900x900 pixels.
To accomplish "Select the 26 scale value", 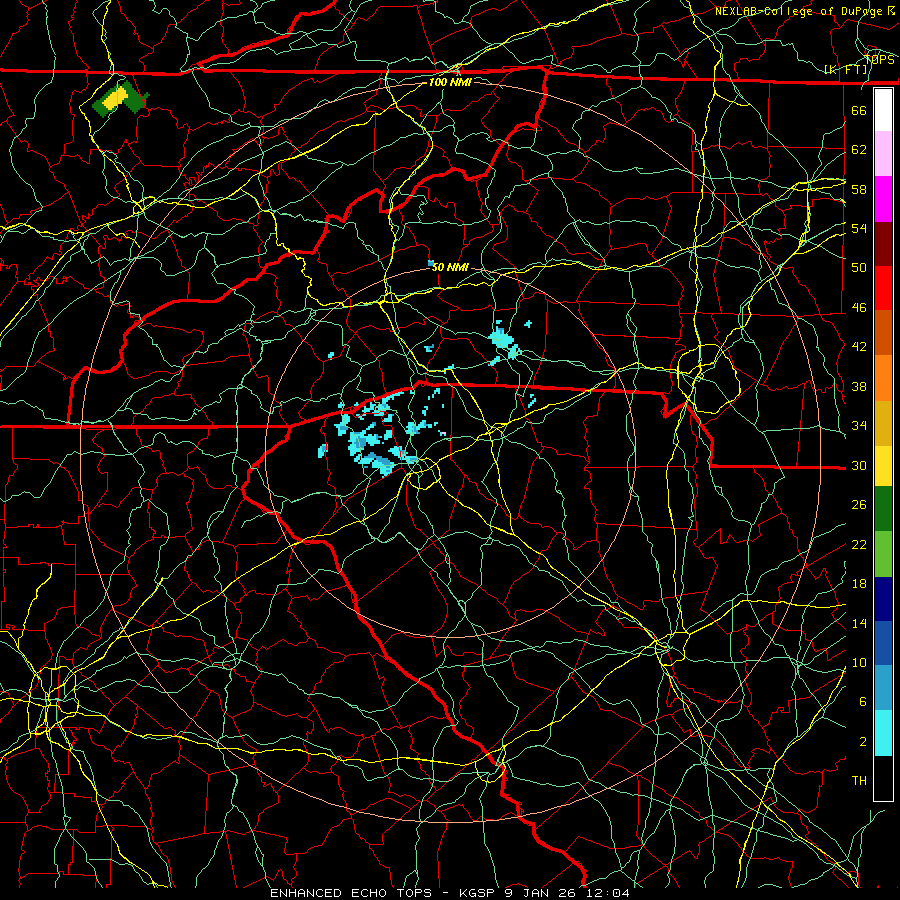I will coord(859,505).
